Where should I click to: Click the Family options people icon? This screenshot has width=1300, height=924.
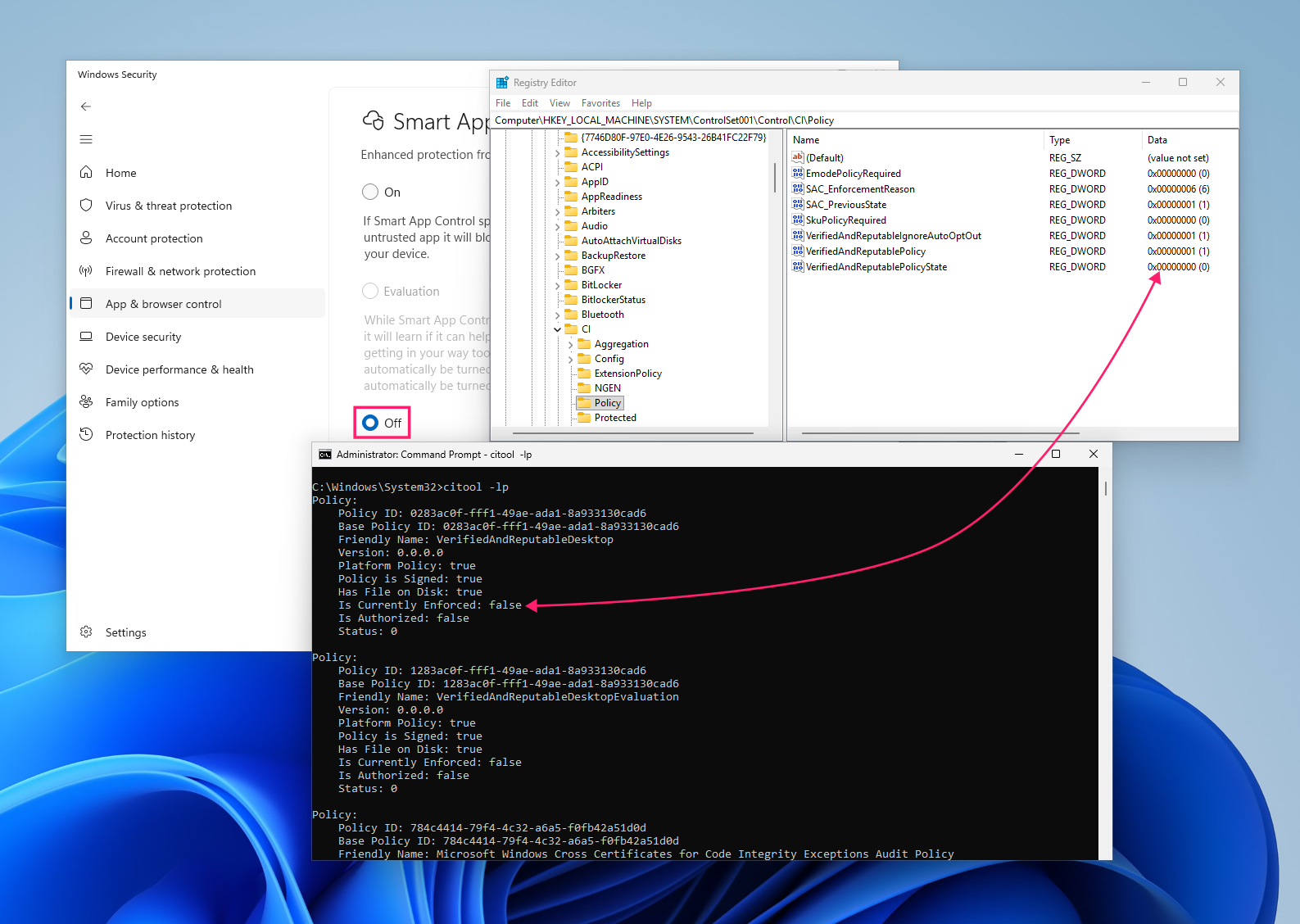click(x=86, y=401)
